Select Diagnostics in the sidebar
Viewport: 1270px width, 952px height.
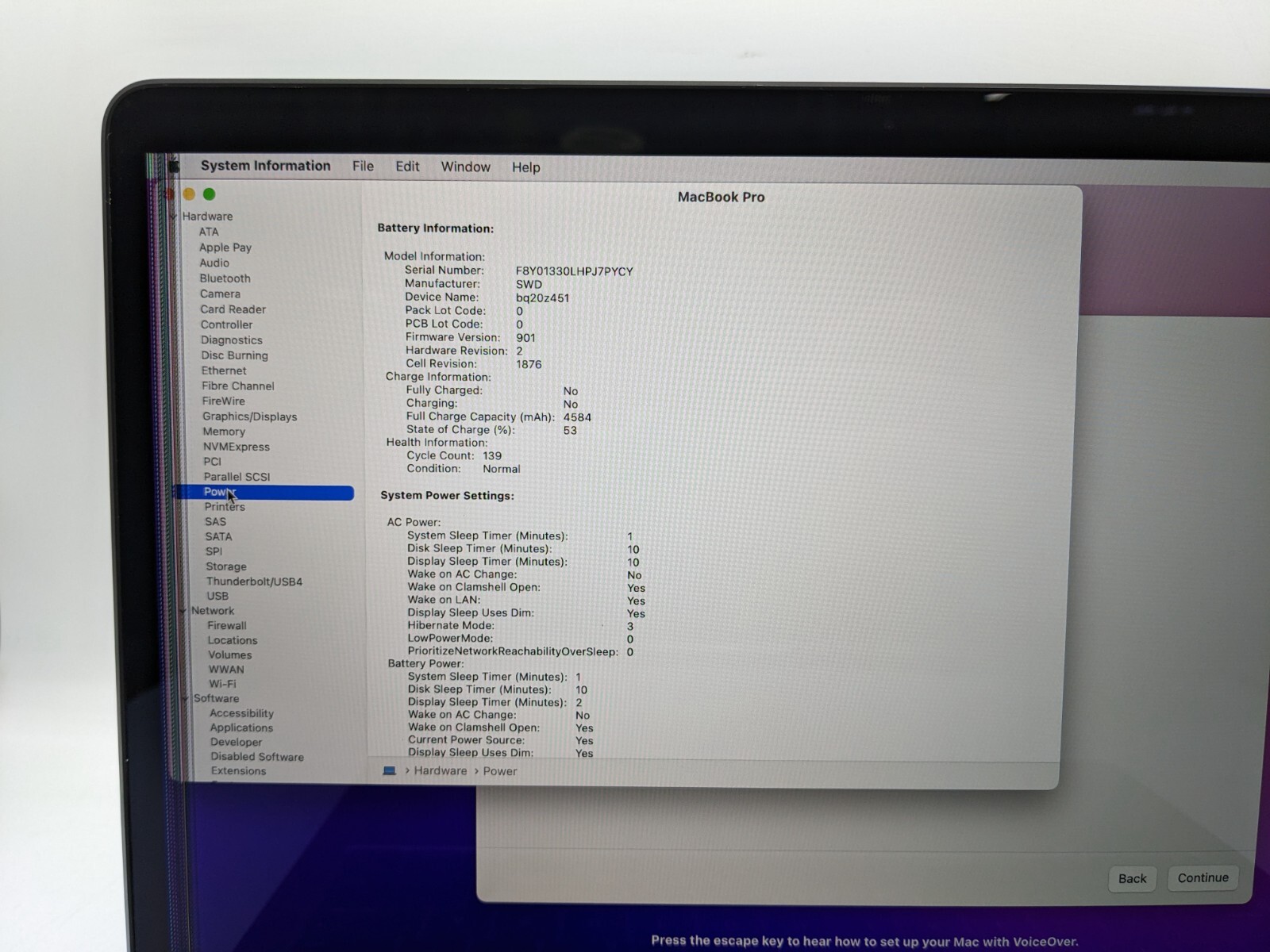pos(231,340)
